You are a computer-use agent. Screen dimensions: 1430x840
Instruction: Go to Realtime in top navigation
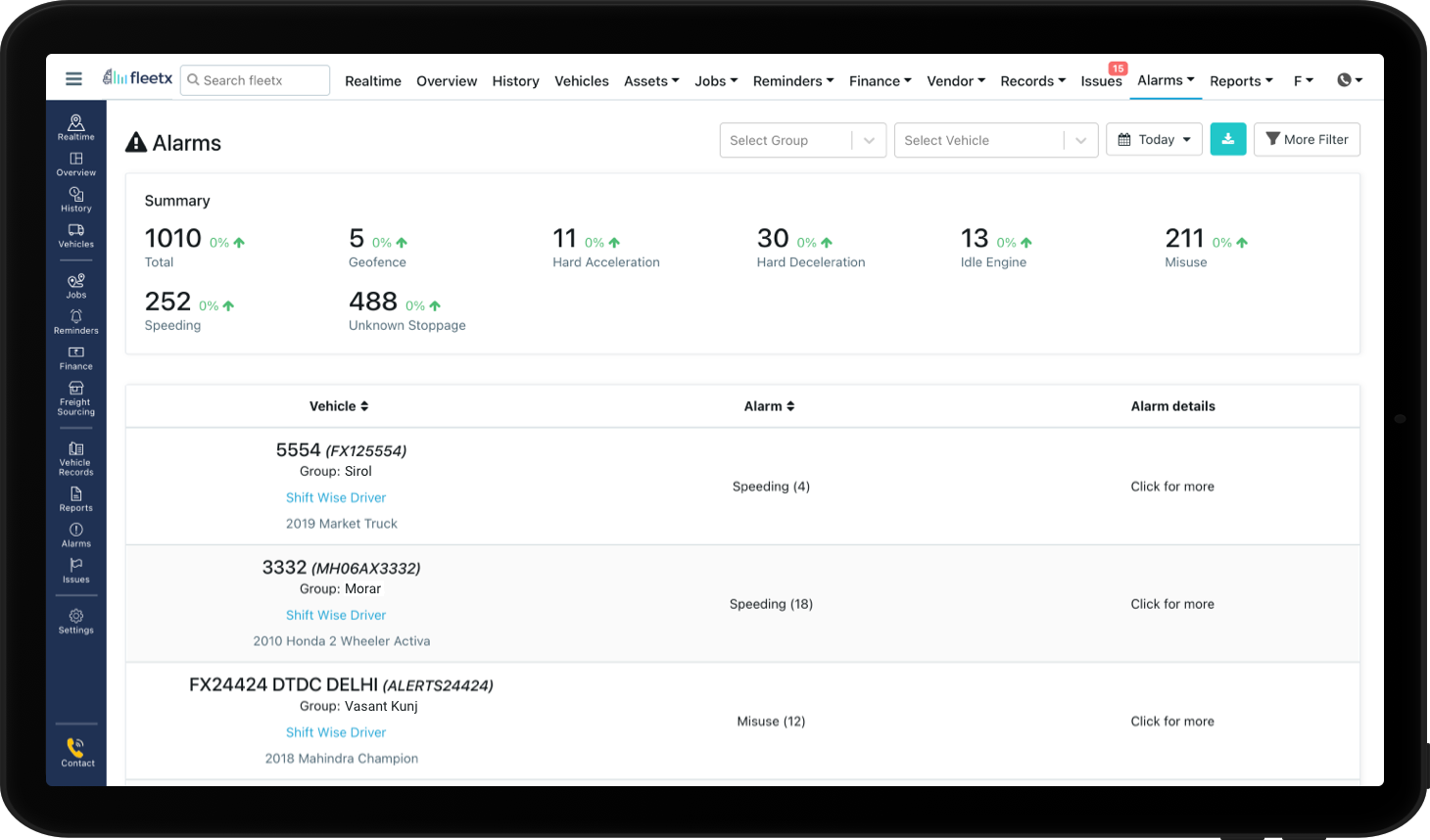click(x=373, y=81)
